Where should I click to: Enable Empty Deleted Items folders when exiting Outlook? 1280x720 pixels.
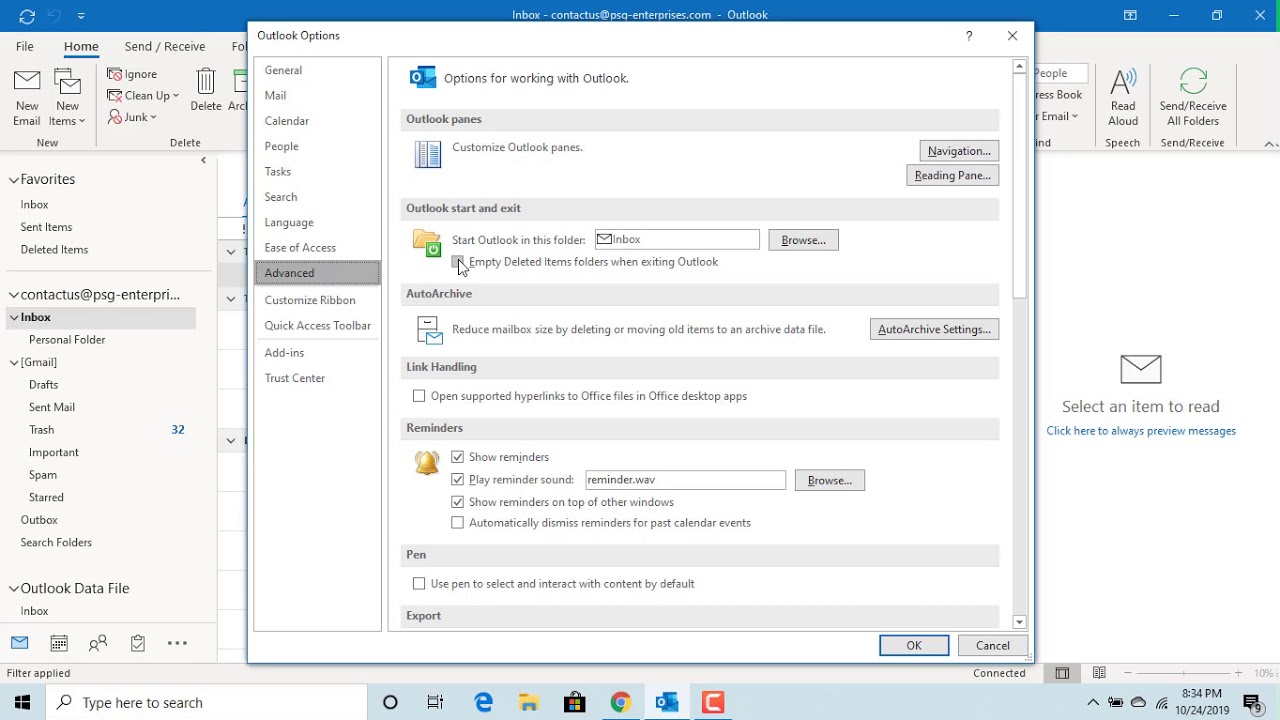click(459, 261)
